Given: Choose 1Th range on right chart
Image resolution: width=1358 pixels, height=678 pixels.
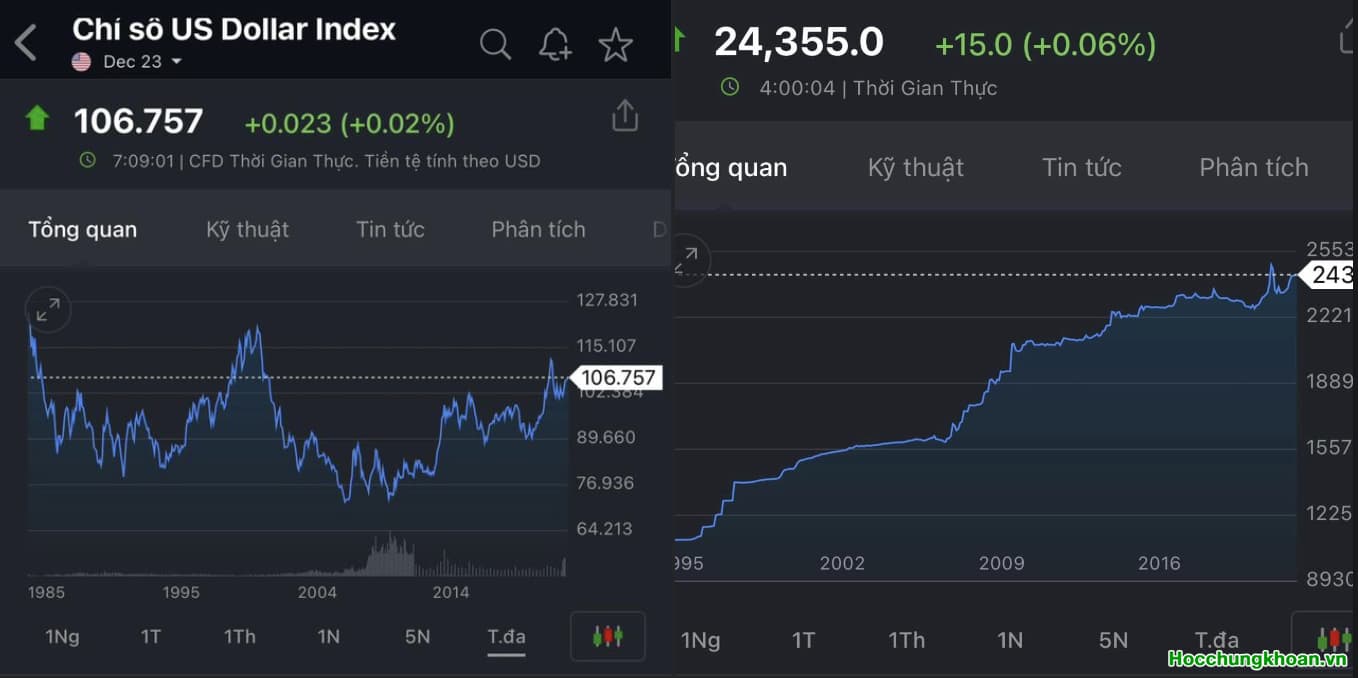Looking at the screenshot, I should (907, 640).
